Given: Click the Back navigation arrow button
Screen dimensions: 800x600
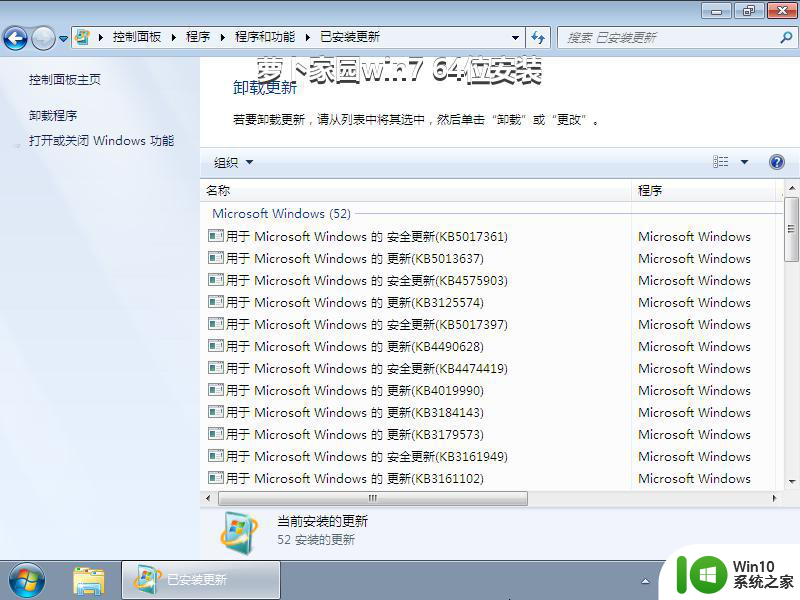Looking at the screenshot, I should pos(16,38).
